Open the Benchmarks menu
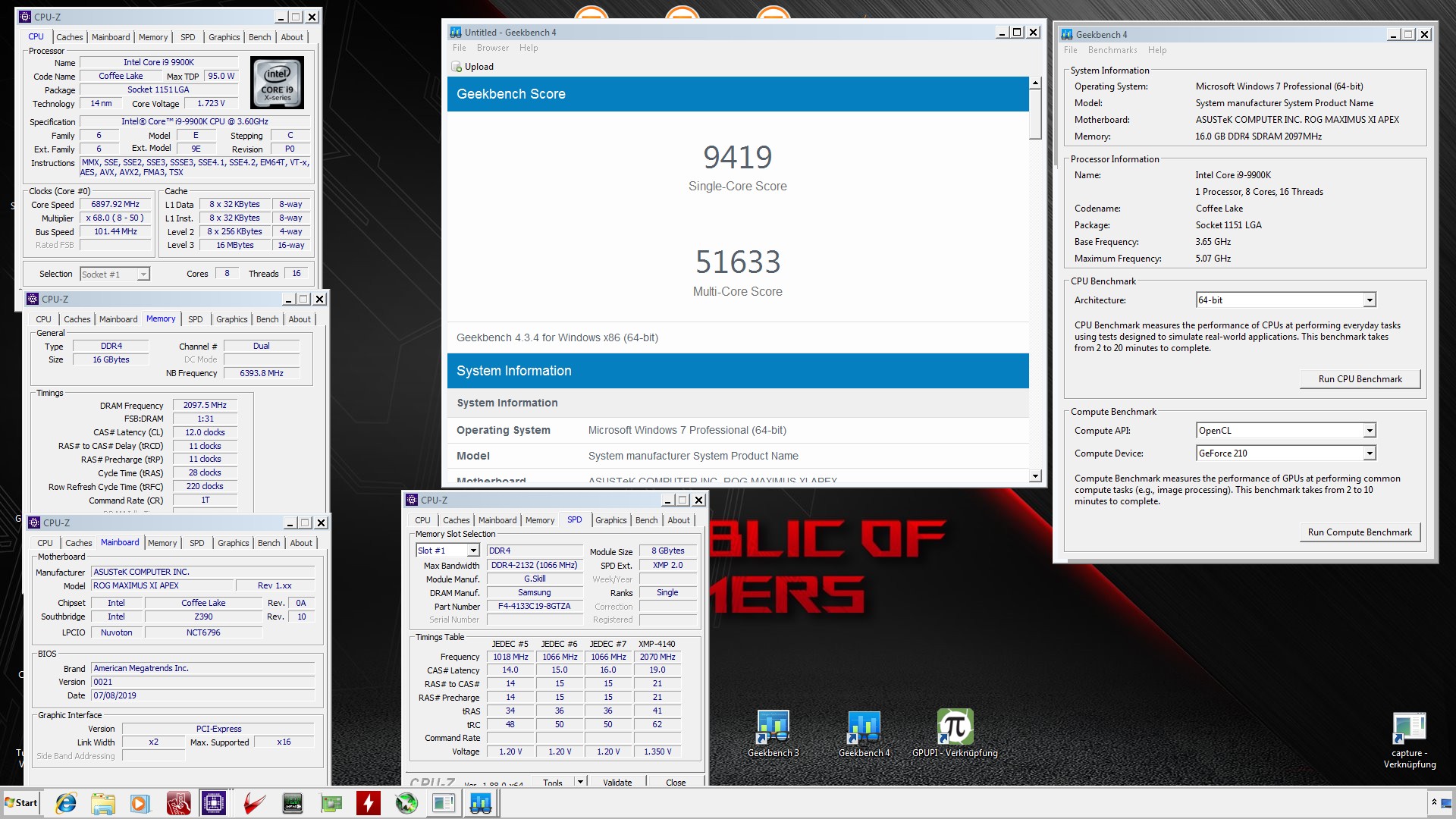Screen dimensions: 1456x819 1112,50
